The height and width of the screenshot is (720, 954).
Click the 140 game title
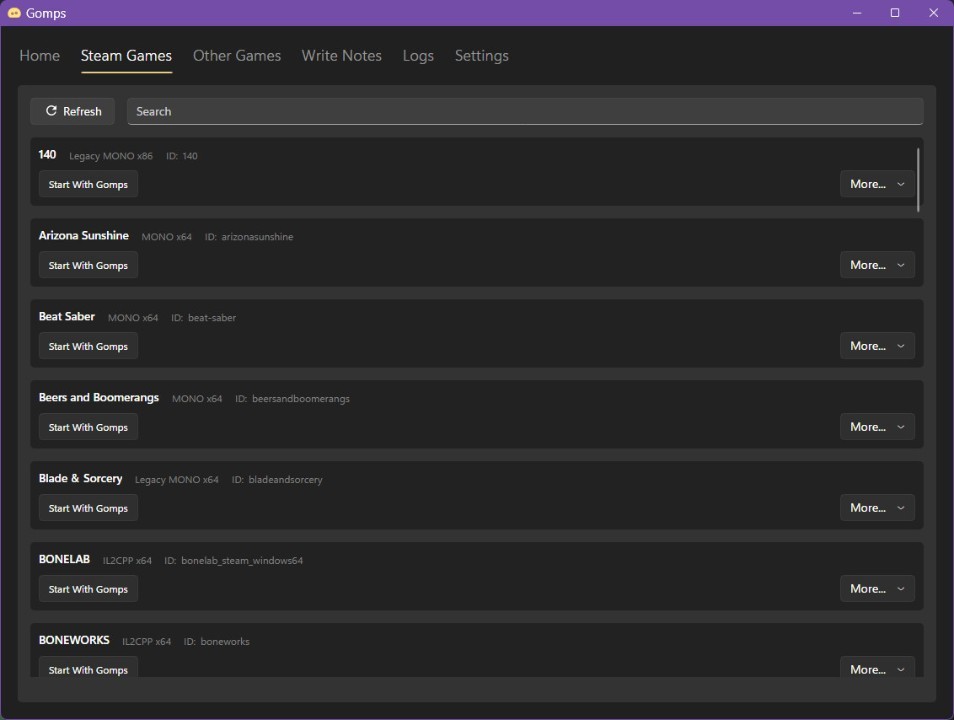[x=47, y=155]
